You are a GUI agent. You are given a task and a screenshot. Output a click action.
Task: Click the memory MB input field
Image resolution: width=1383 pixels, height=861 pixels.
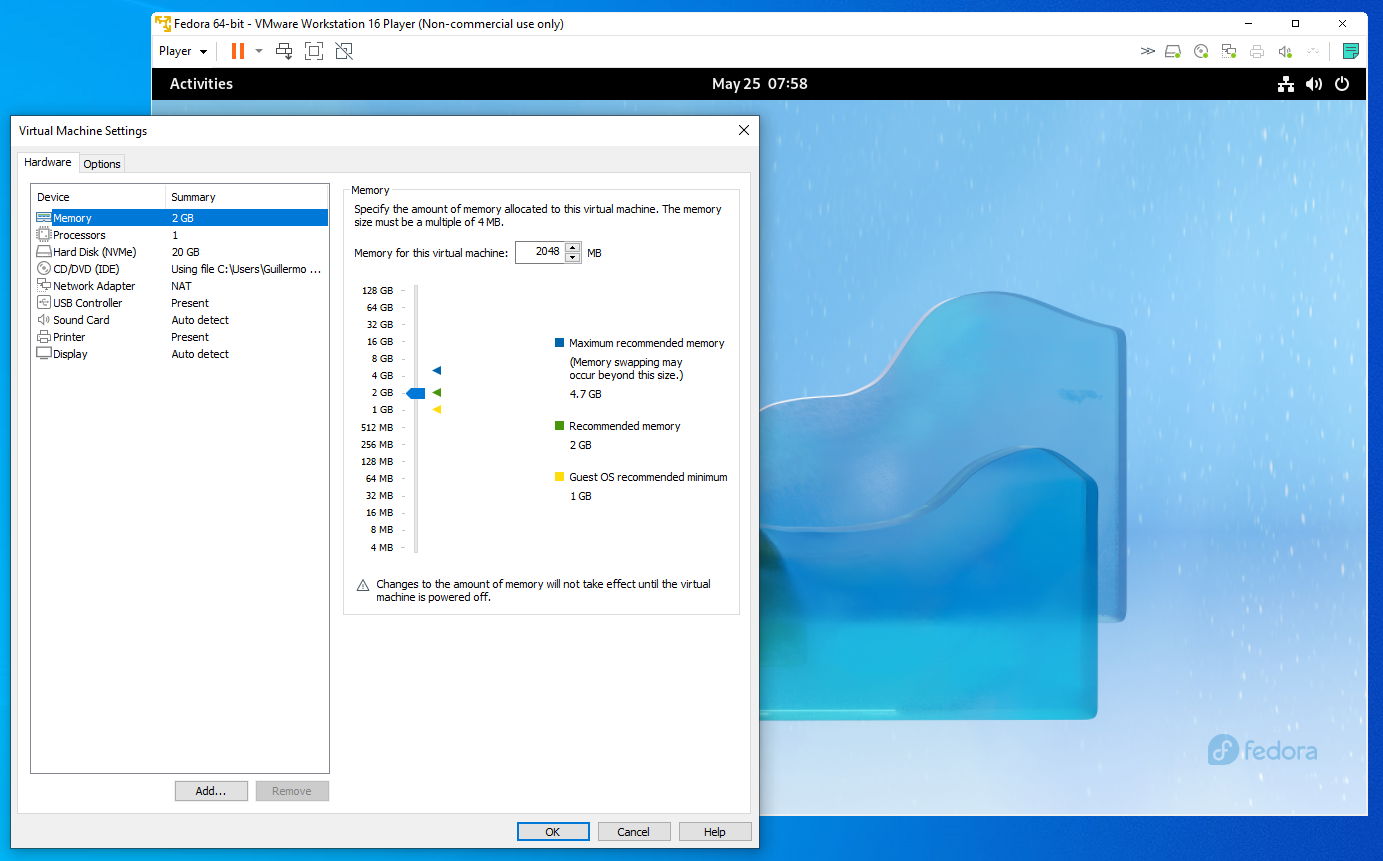540,252
